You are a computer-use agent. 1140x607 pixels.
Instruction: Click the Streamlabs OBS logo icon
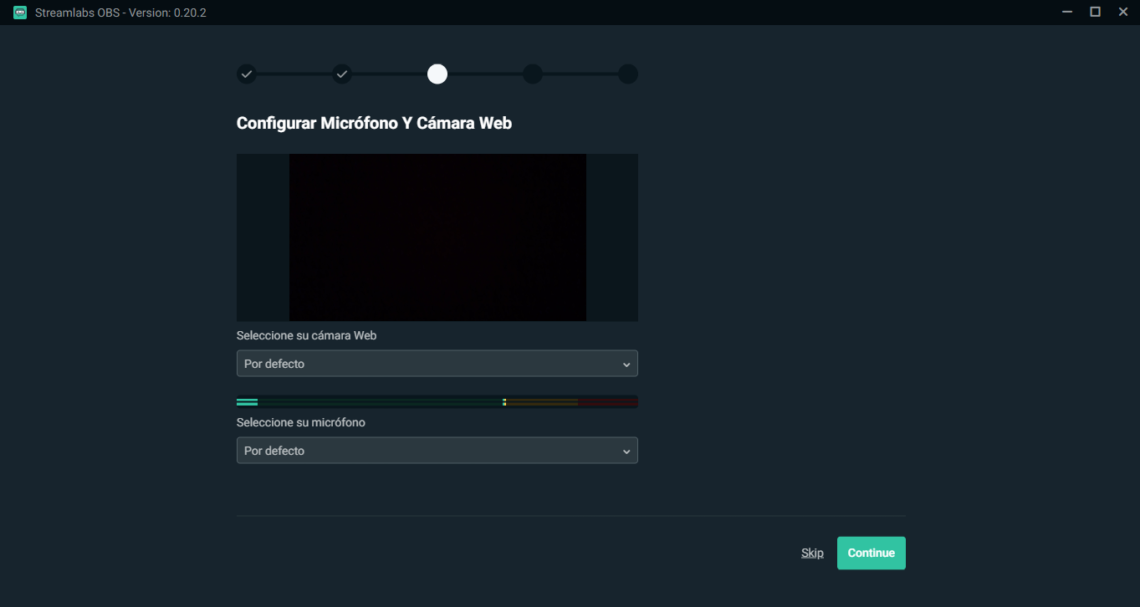click(22, 11)
